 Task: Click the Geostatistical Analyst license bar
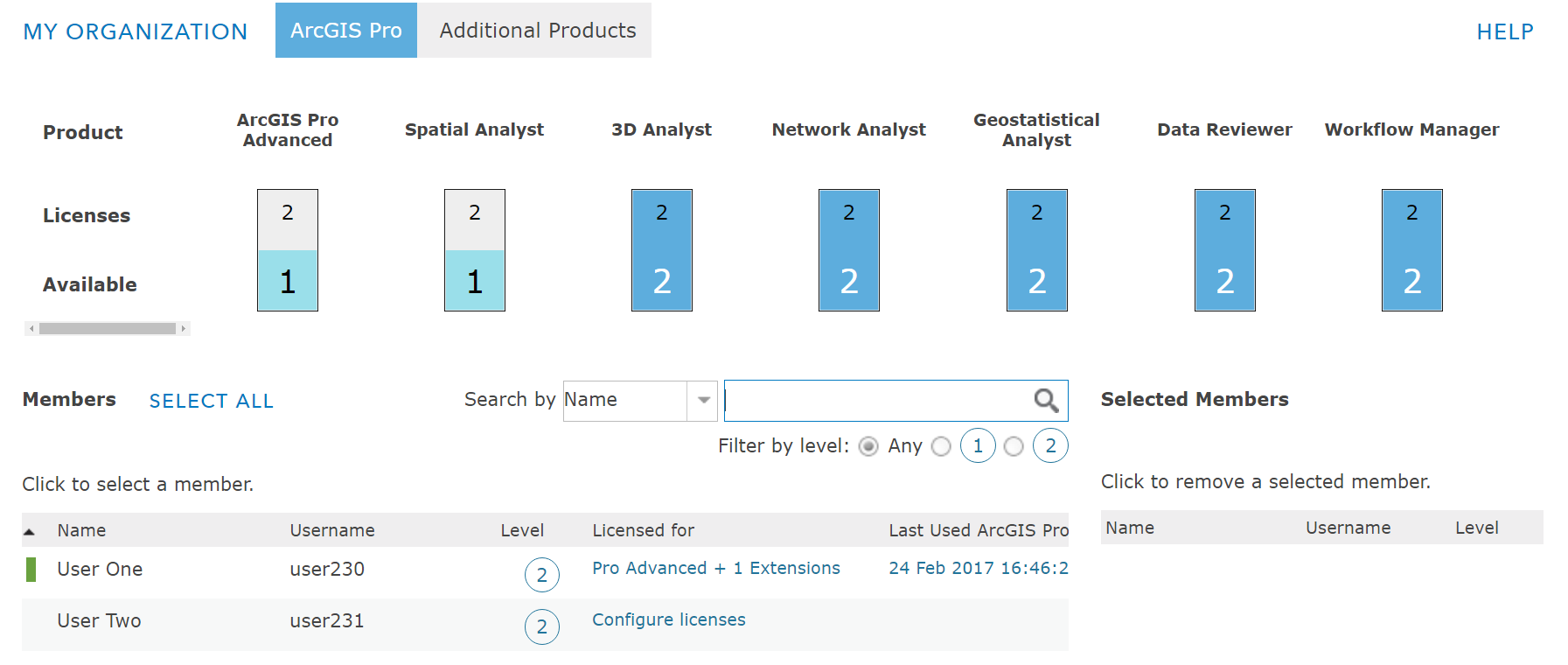tap(1037, 250)
